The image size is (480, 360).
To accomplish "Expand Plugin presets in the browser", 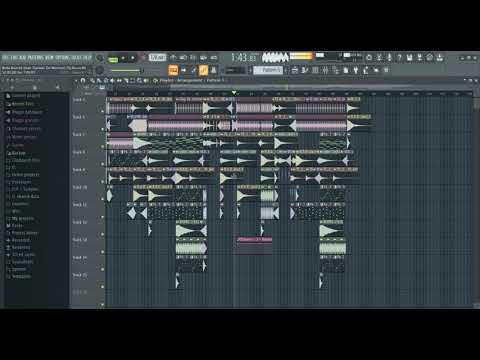I will 22,120.
